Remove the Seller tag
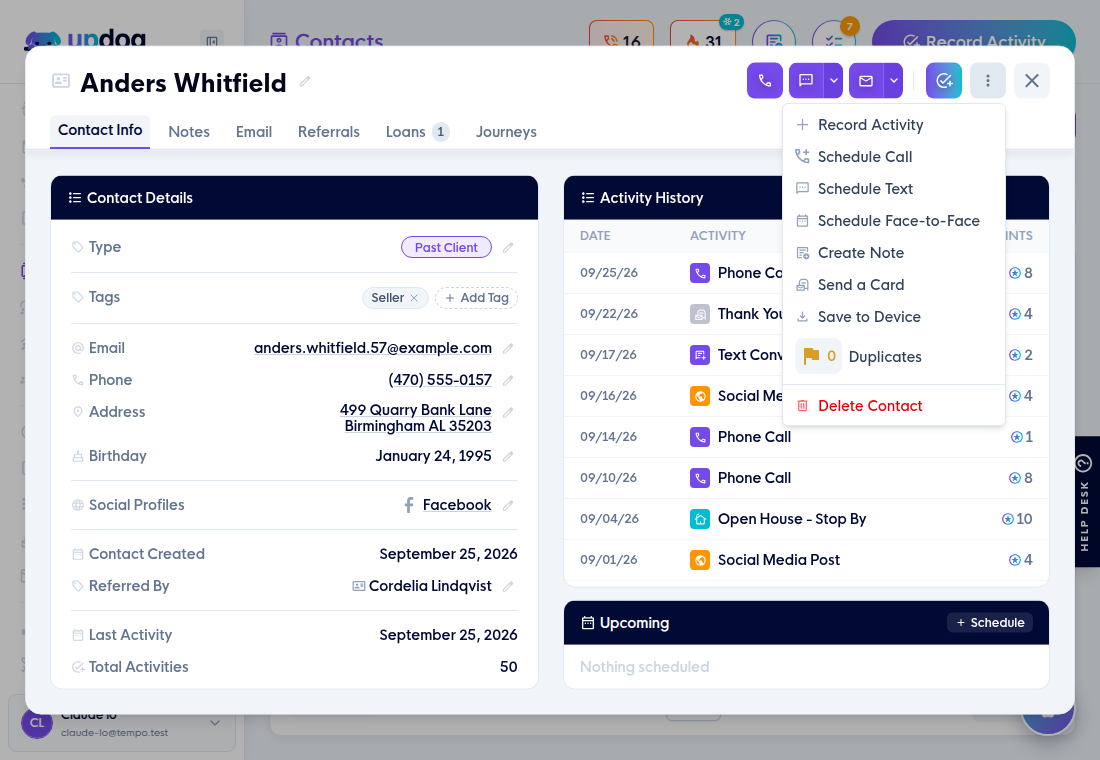The image size is (1100, 760). coord(414,298)
